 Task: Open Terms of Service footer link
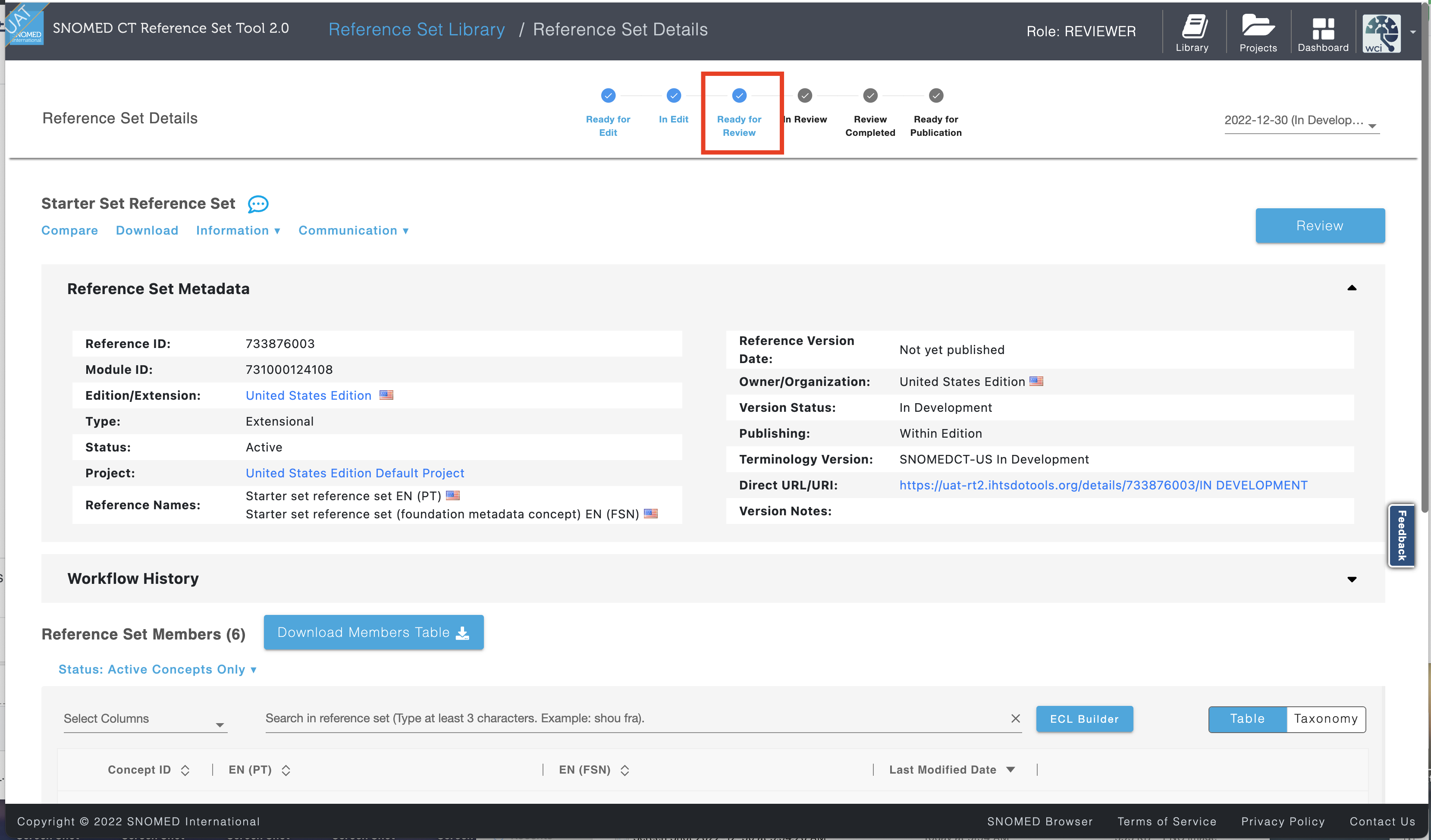click(x=1166, y=821)
